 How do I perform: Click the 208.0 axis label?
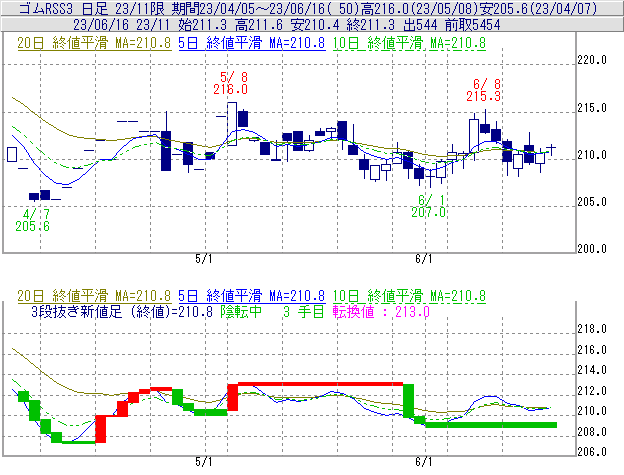click(592, 432)
